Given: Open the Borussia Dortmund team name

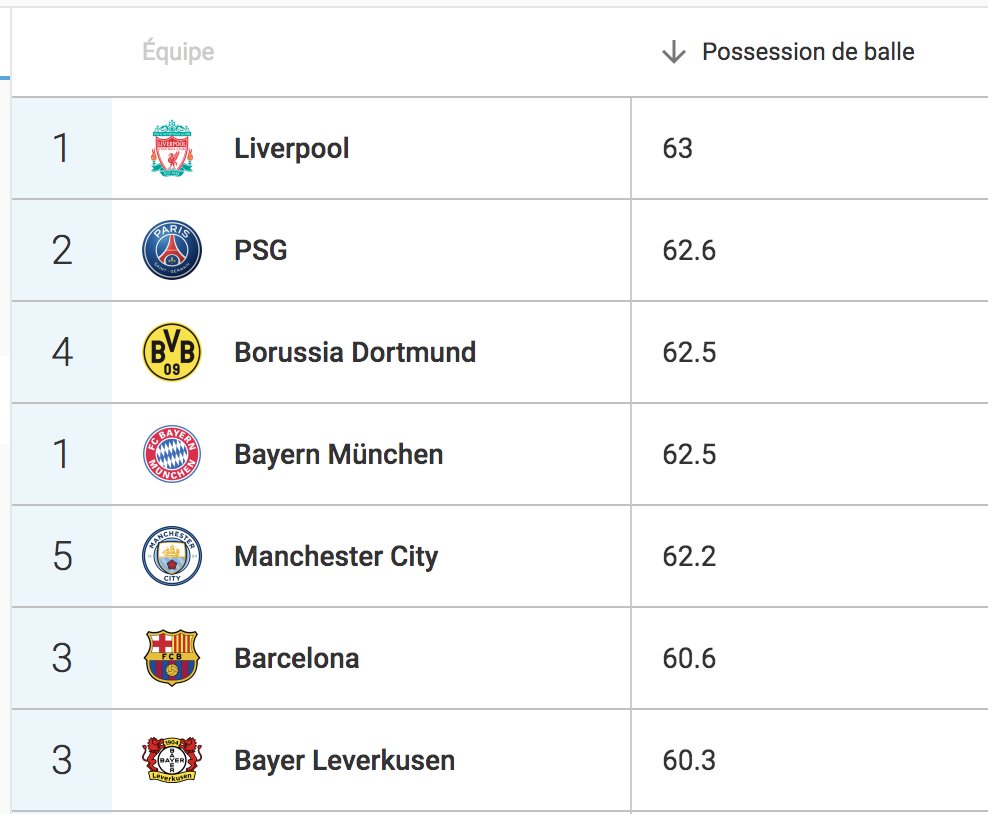Looking at the screenshot, I should [355, 352].
